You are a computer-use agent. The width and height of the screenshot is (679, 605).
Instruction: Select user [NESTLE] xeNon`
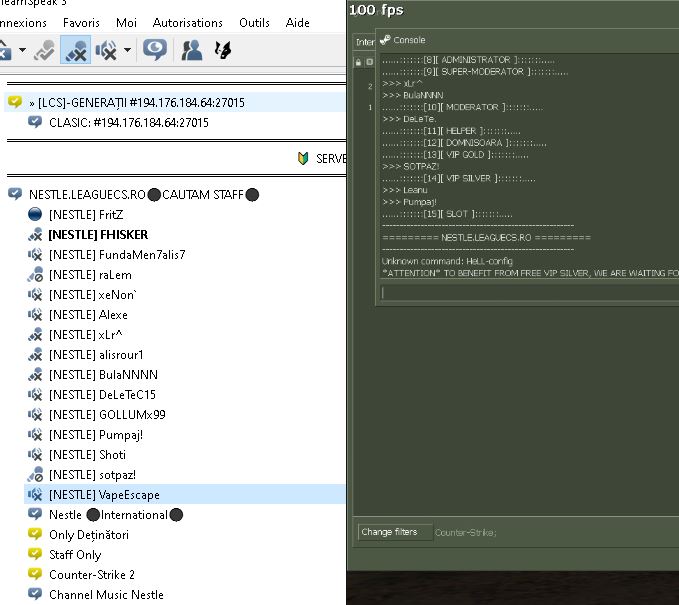coord(93,295)
